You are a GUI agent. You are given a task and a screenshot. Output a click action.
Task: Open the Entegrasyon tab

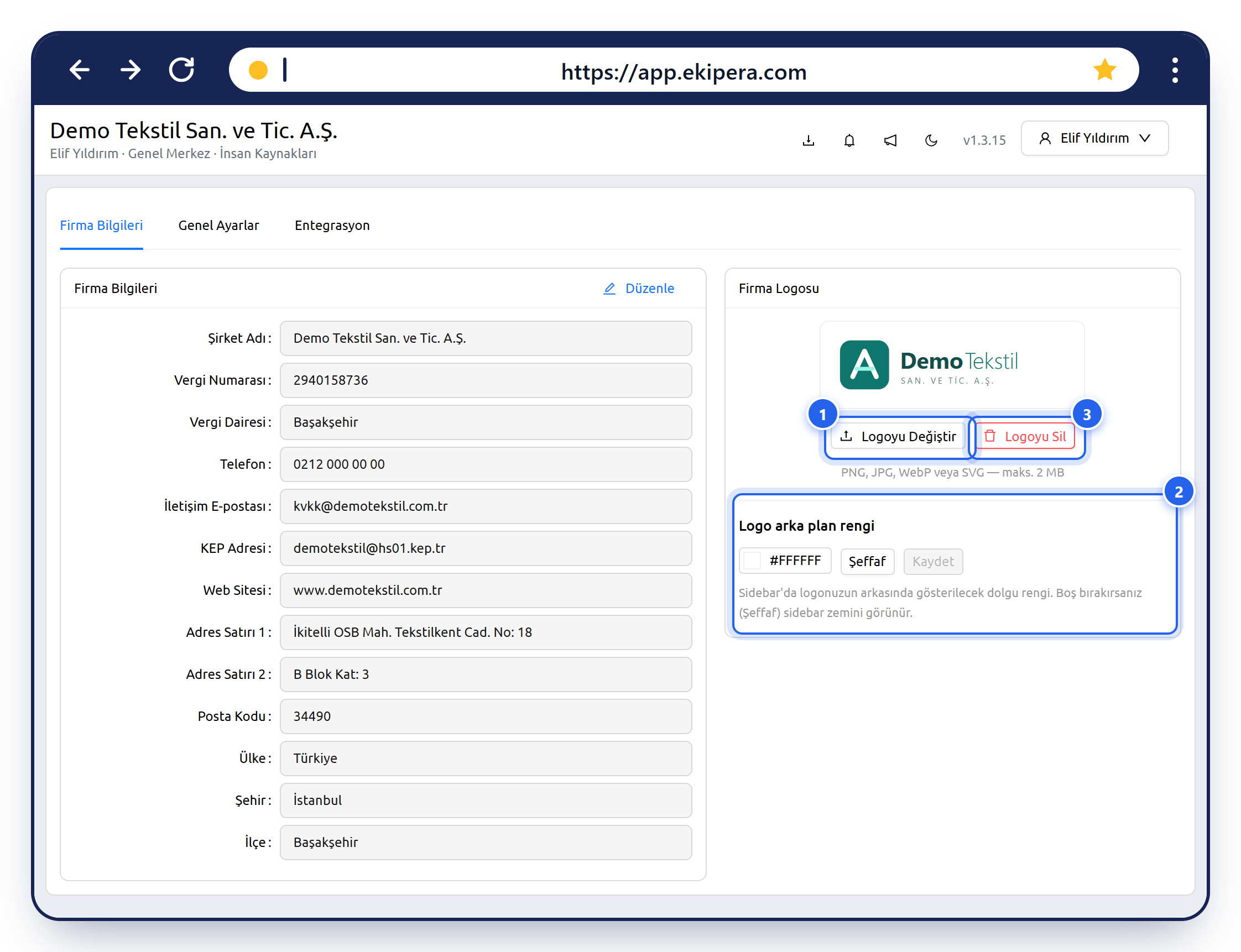tap(332, 226)
